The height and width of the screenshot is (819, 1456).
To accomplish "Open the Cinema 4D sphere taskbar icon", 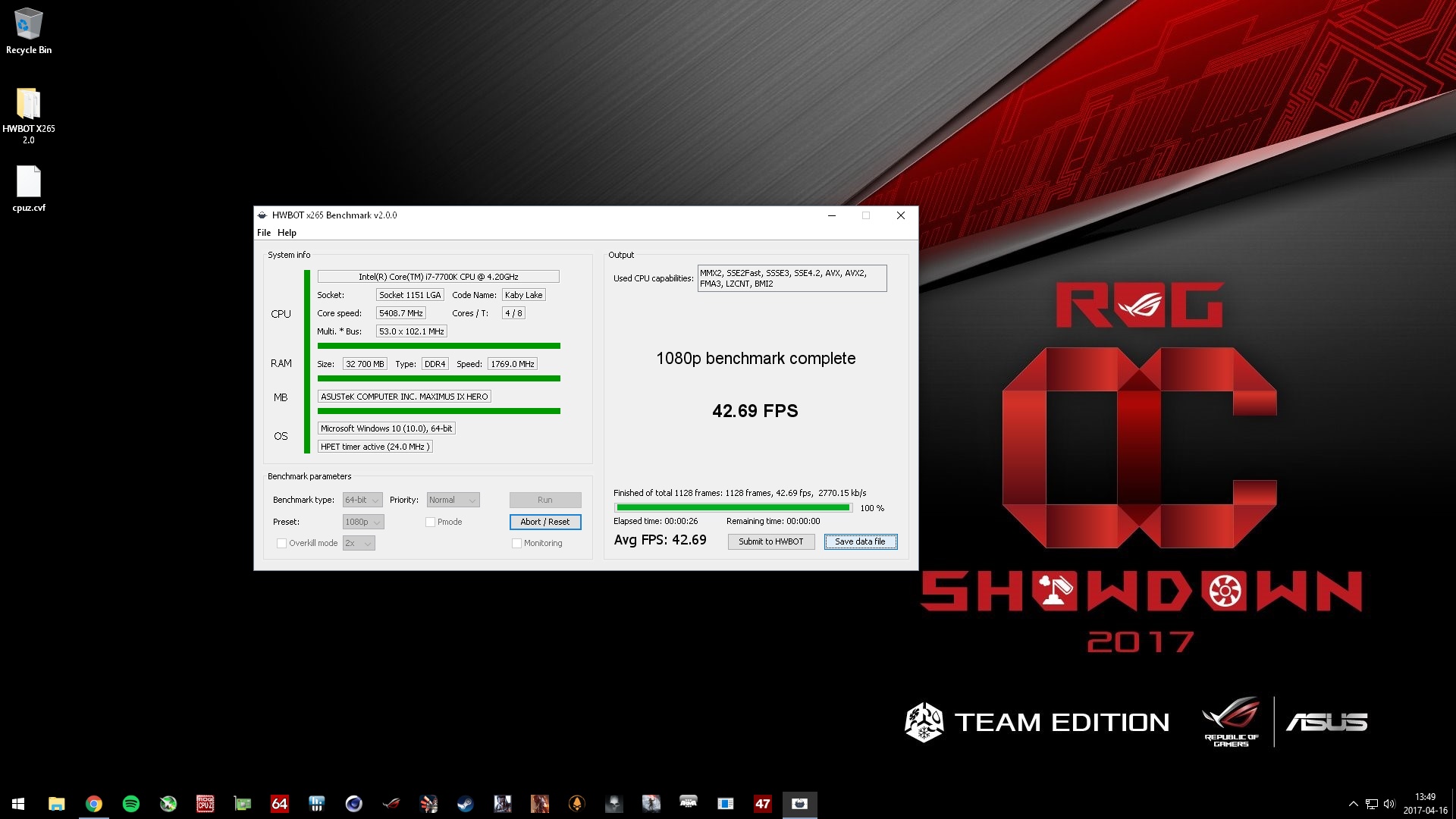I will [x=353, y=803].
